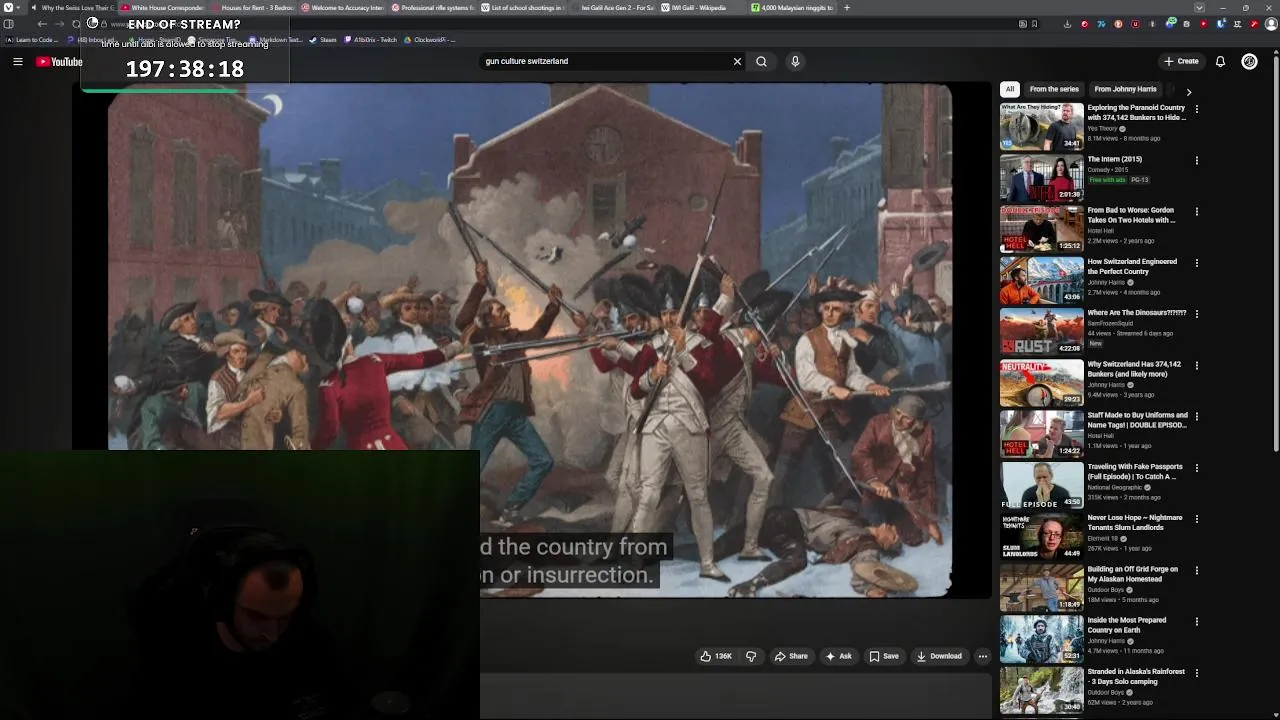Switch to List of school shootings tab

[x=523, y=7]
